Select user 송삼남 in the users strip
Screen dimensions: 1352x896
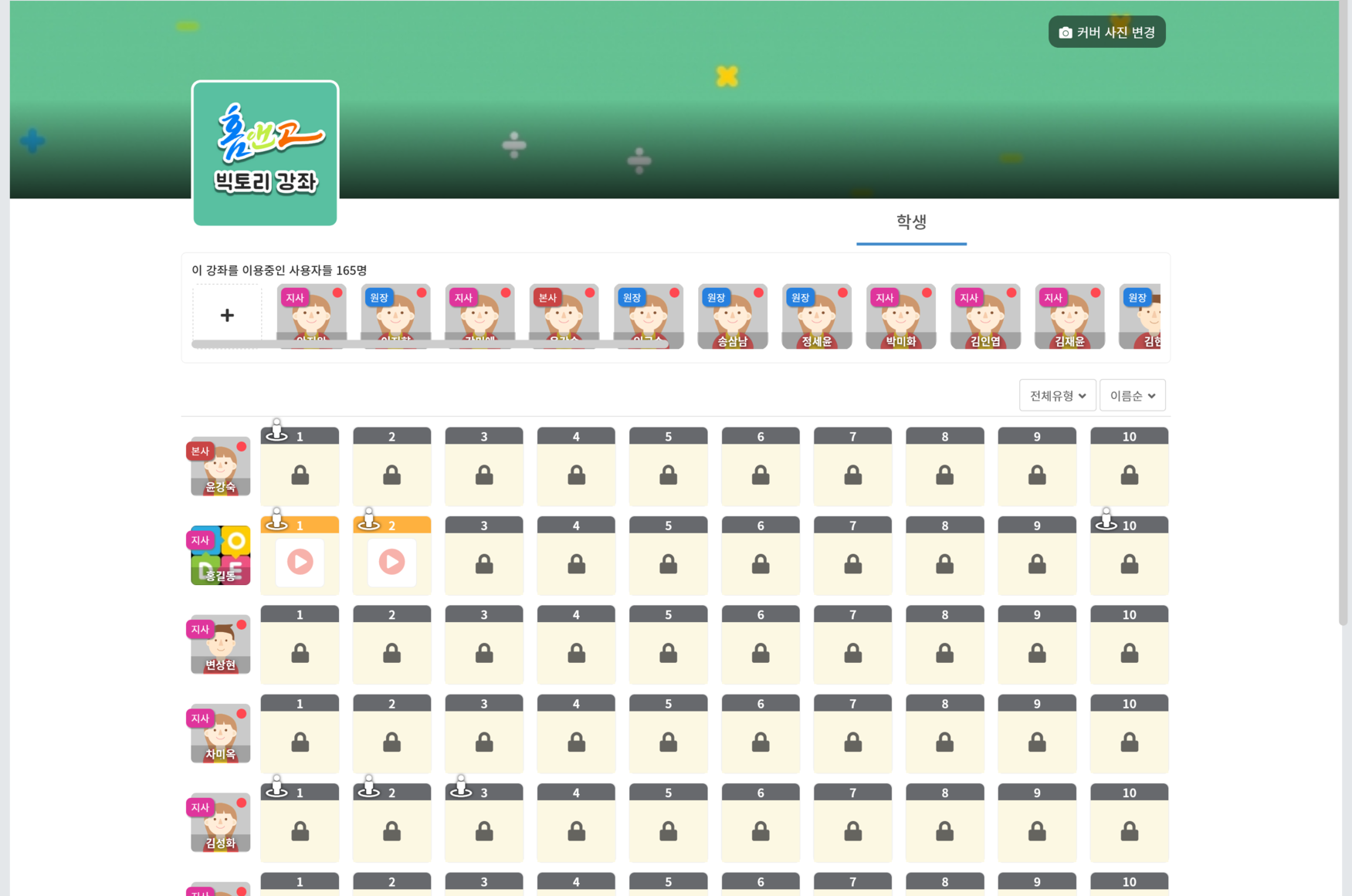732,316
